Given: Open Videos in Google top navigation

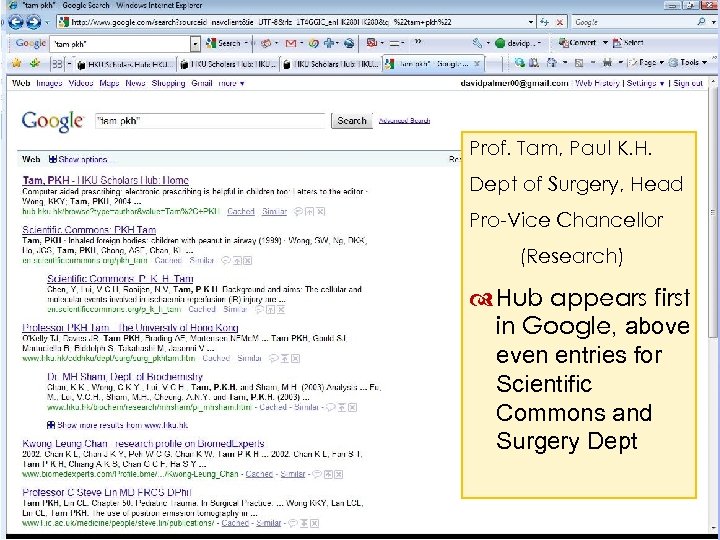Looking at the screenshot, I should coord(81,83).
